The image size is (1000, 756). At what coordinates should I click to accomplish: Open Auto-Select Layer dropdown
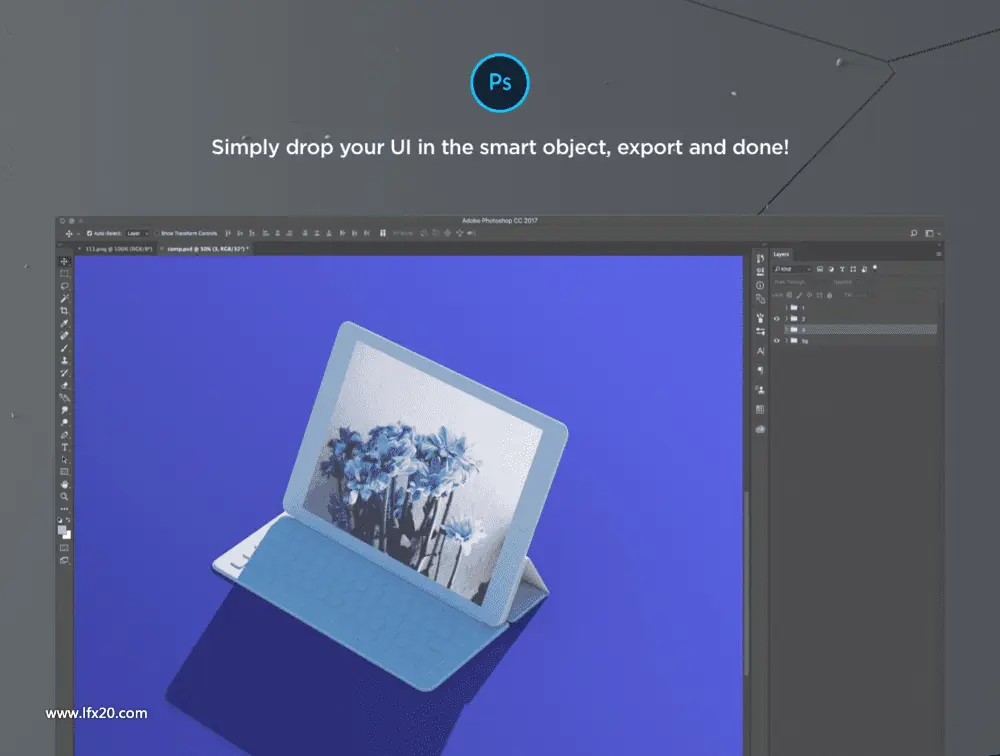(137, 233)
